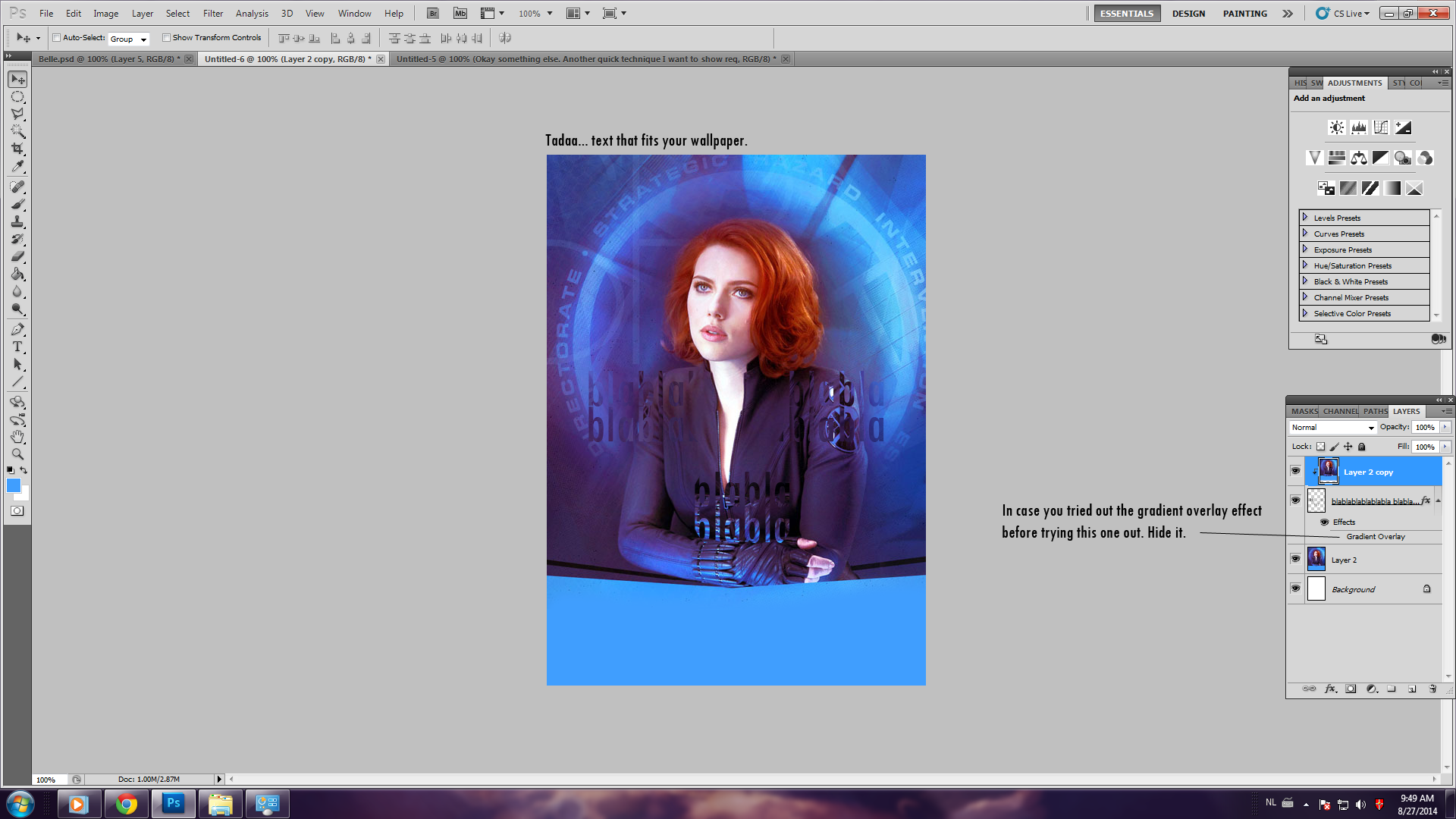Toggle lock all for layer

pos(1362,447)
